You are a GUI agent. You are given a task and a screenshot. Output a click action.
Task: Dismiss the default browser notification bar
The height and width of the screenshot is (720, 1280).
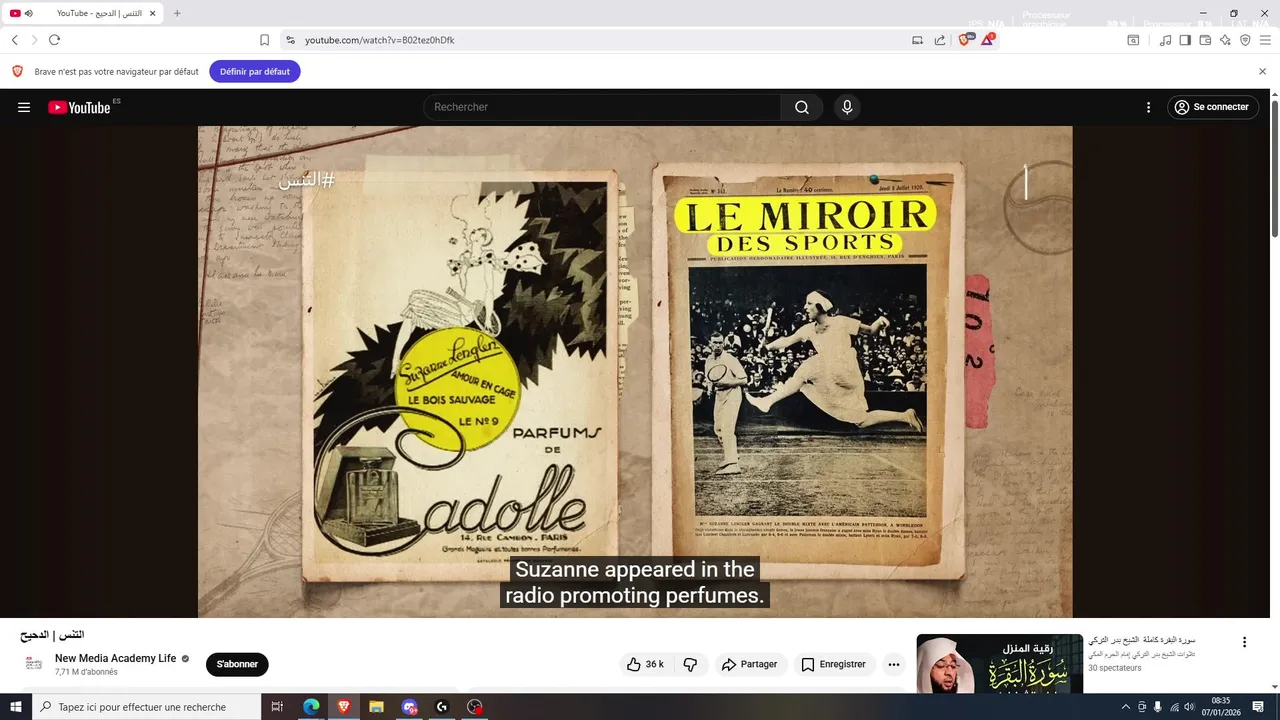[1262, 71]
